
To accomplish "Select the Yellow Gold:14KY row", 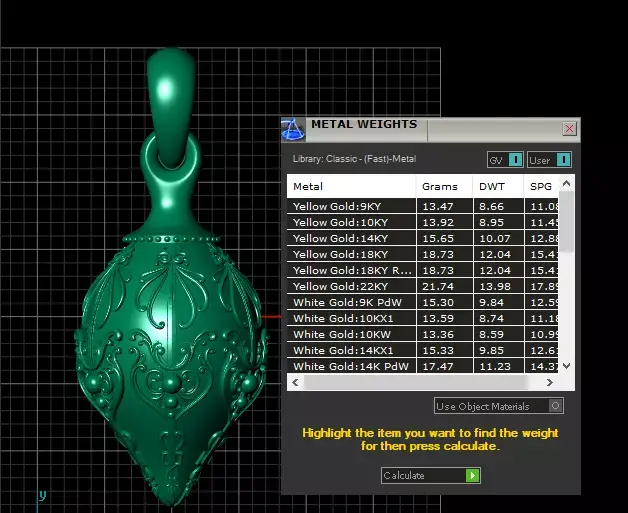I will coord(423,238).
